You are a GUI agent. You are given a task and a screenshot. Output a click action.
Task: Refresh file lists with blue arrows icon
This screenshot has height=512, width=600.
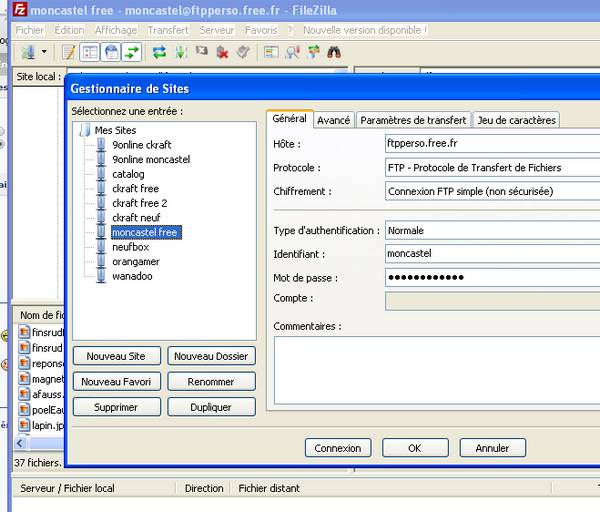pos(159,52)
